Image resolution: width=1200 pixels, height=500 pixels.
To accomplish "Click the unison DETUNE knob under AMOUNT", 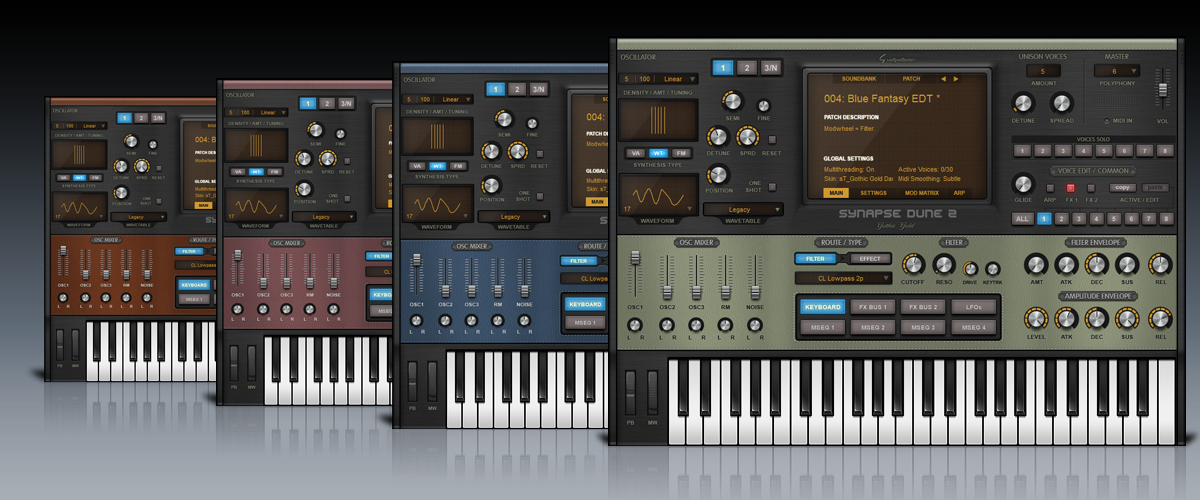I will 1022,102.
